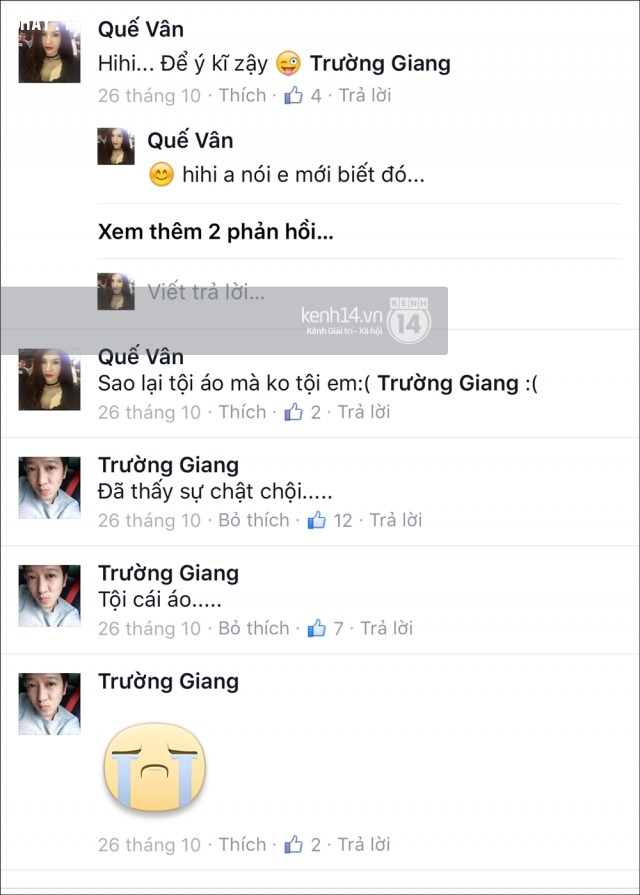Viewport: 640px width, 895px height.
Task: Click thumbs-up icon on 'Sao lại tội áo' comment
Action: pos(293,412)
